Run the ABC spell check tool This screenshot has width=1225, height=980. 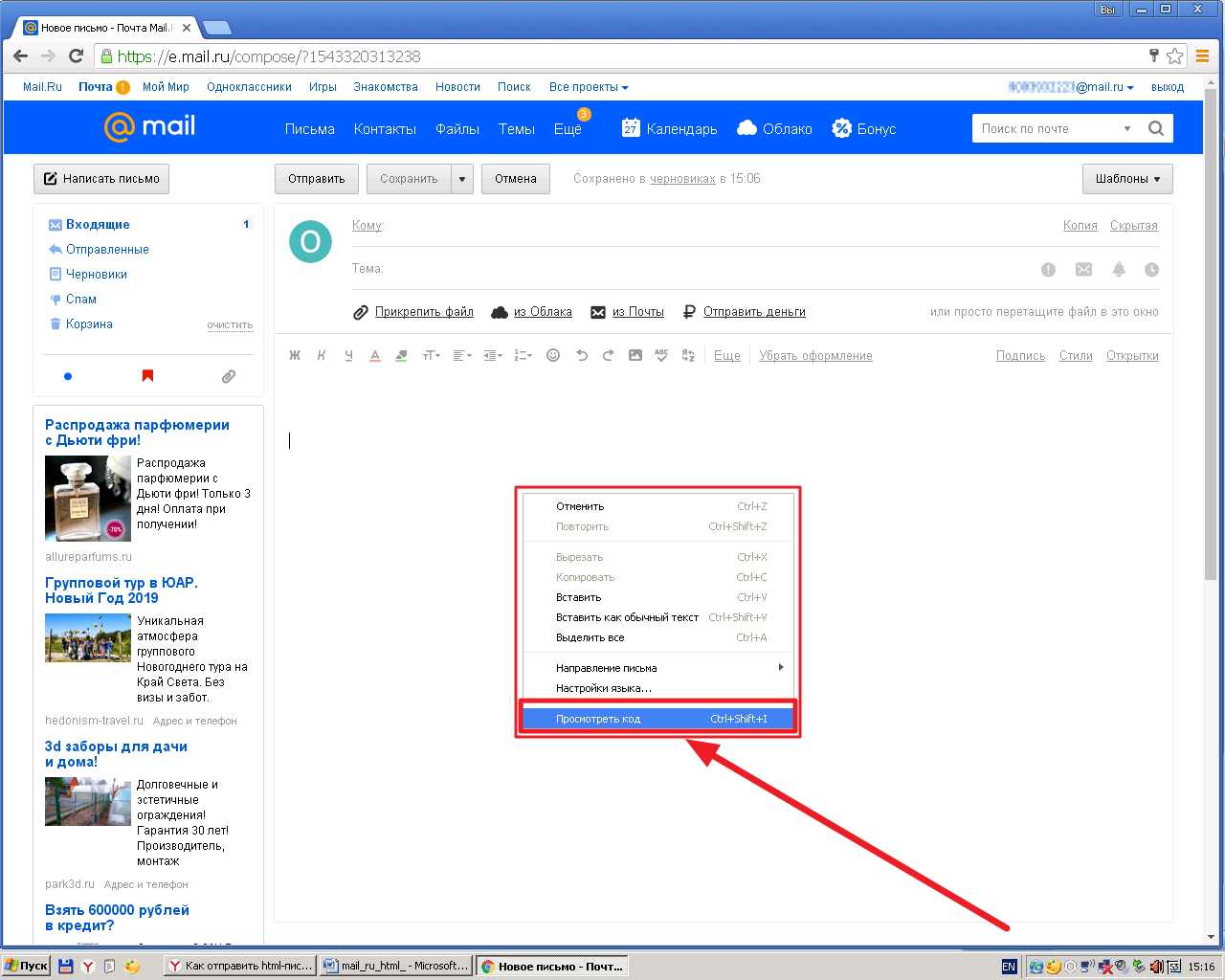[x=661, y=355]
